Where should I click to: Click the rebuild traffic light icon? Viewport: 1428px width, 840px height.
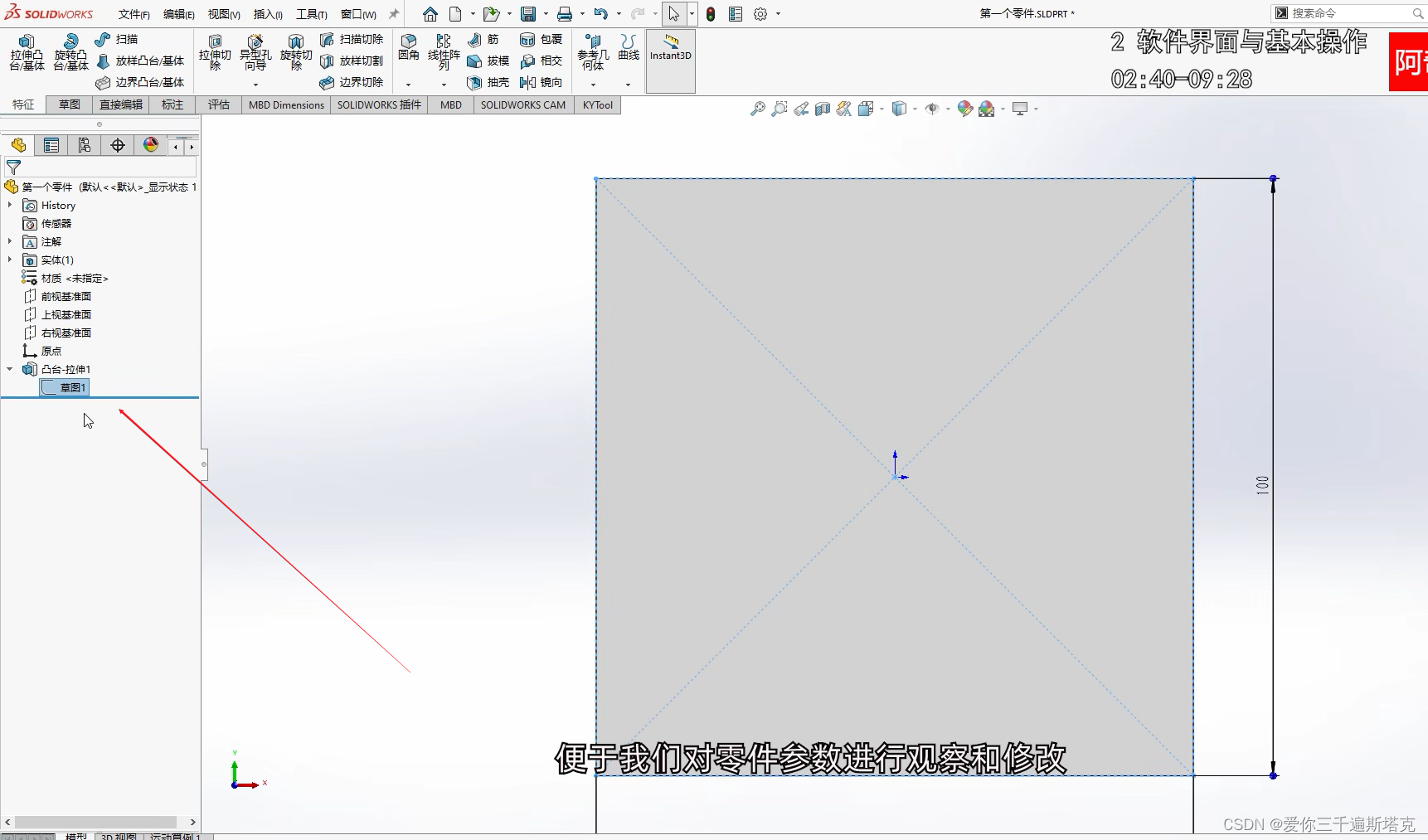point(711,14)
